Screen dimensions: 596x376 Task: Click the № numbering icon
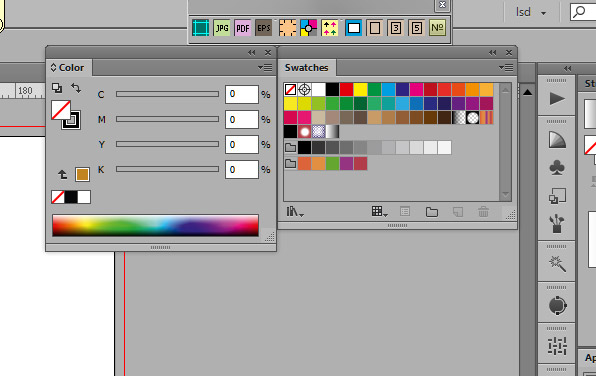(x=437, y=28)
